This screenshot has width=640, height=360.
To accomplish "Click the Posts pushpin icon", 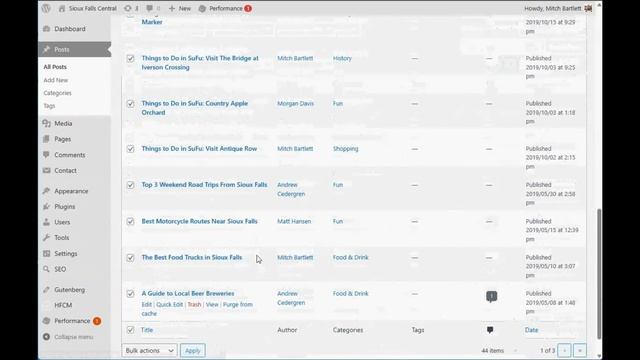I will pos(47,49).
